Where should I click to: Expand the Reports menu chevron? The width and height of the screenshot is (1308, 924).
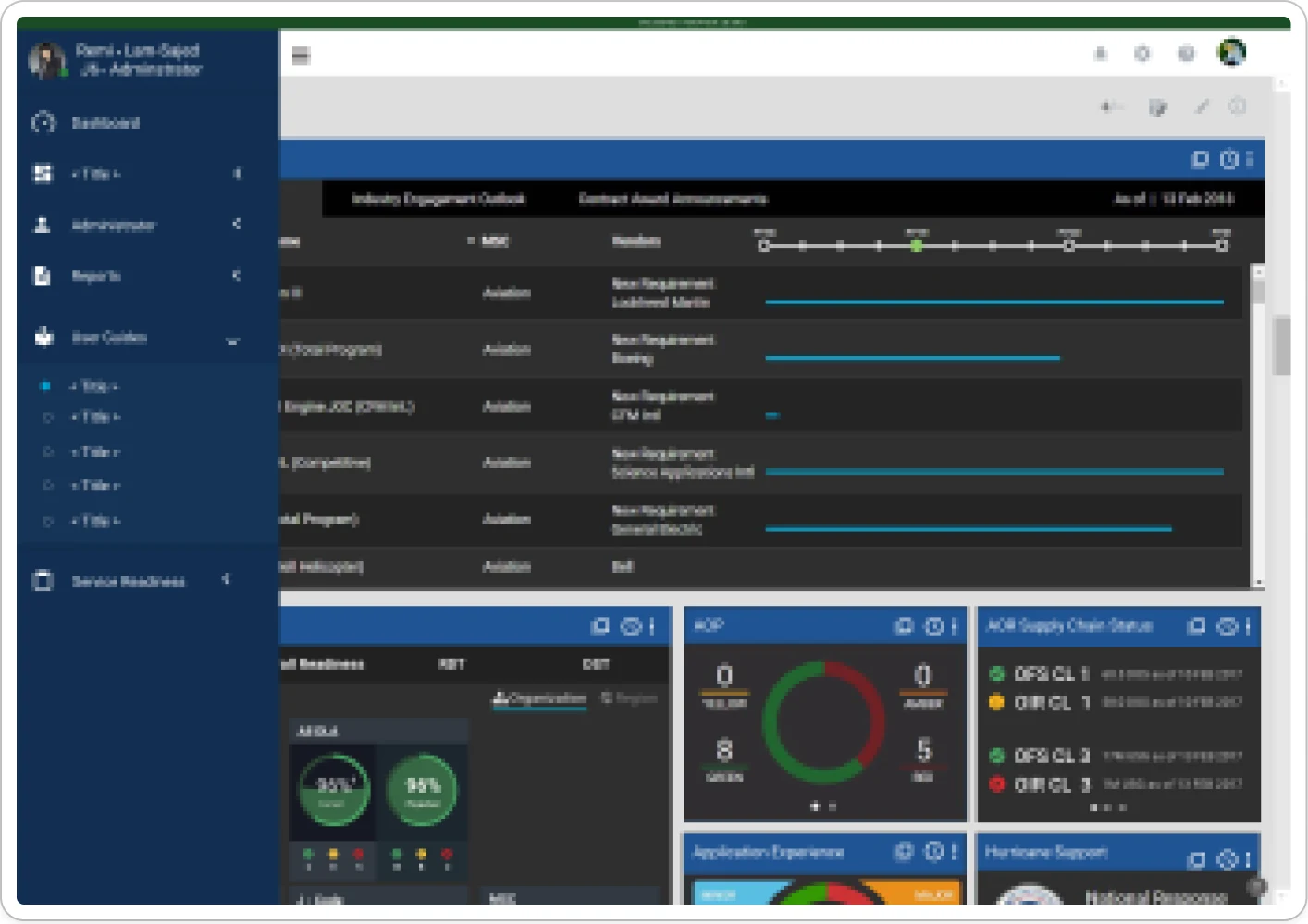[237, 275]
